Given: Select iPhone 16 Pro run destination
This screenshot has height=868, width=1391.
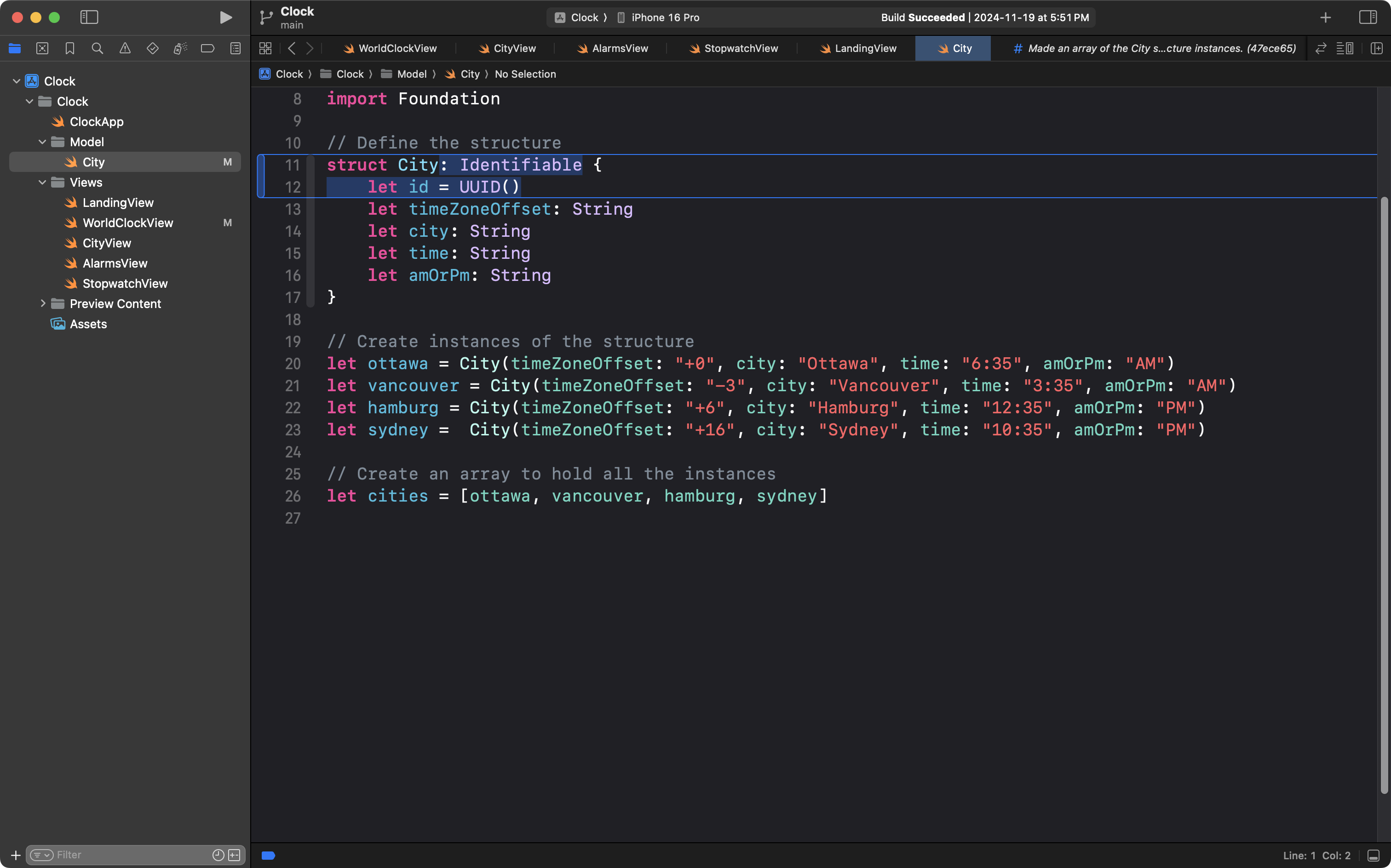Looking at the screenshot, I should pos(665,17).
